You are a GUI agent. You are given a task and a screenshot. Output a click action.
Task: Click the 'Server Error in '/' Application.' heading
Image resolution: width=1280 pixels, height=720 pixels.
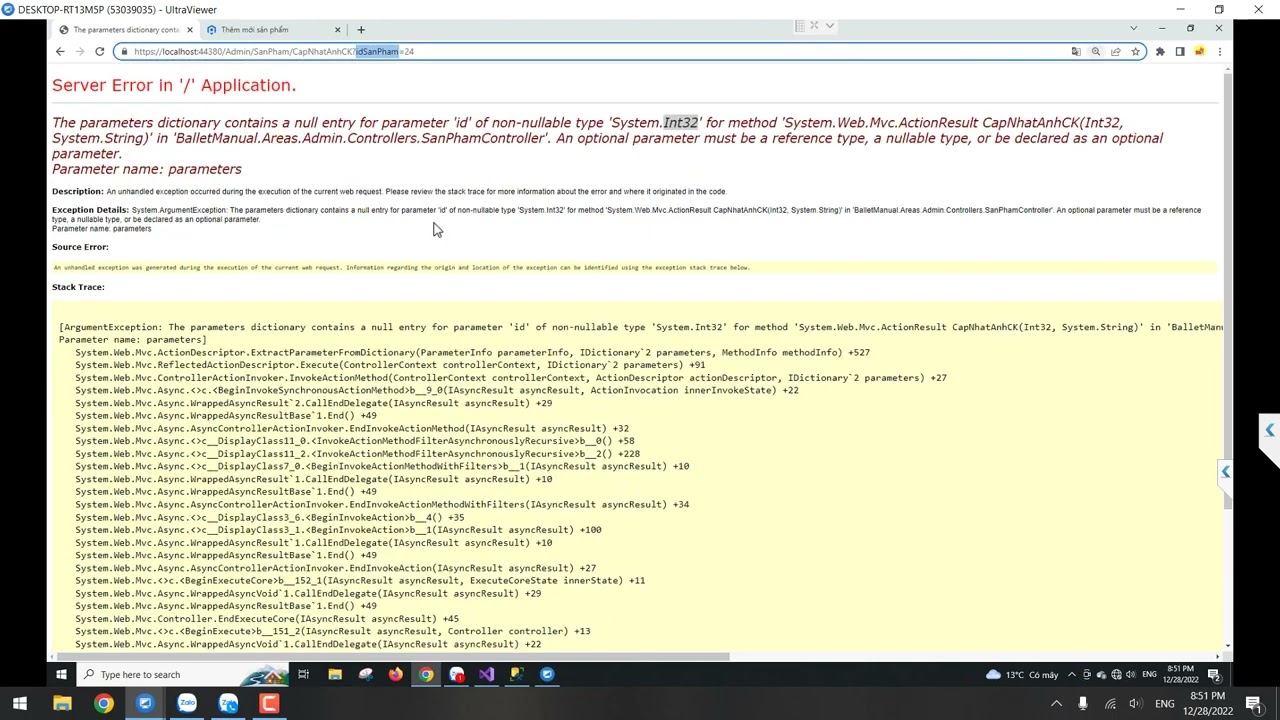174,85
